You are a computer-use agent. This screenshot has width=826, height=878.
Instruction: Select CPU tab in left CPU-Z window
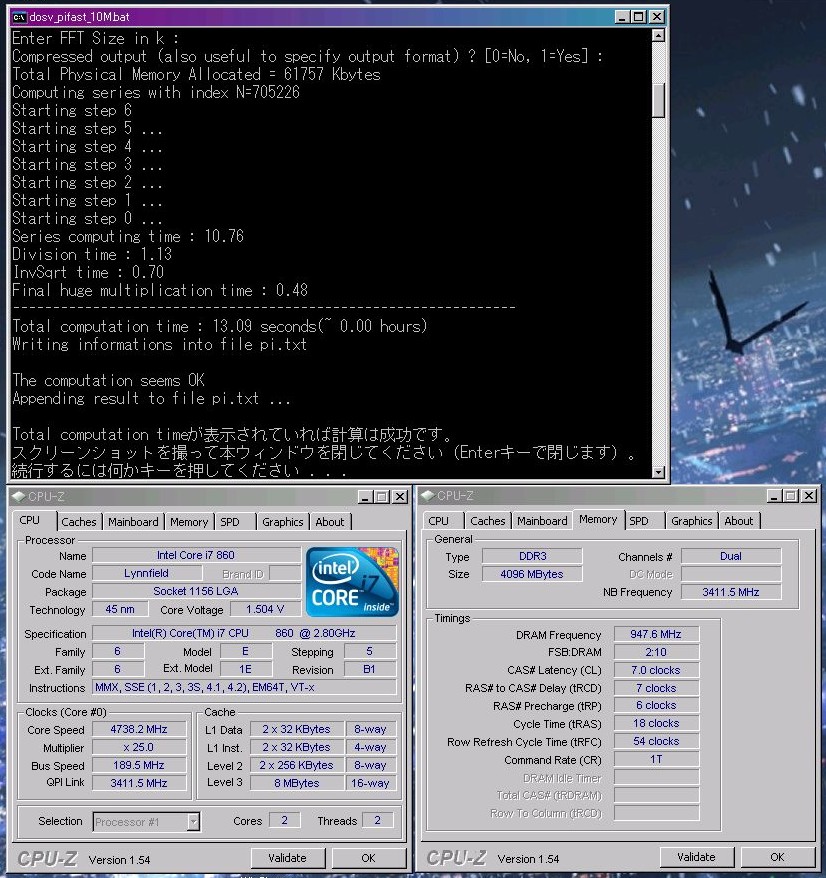point(30,520)
